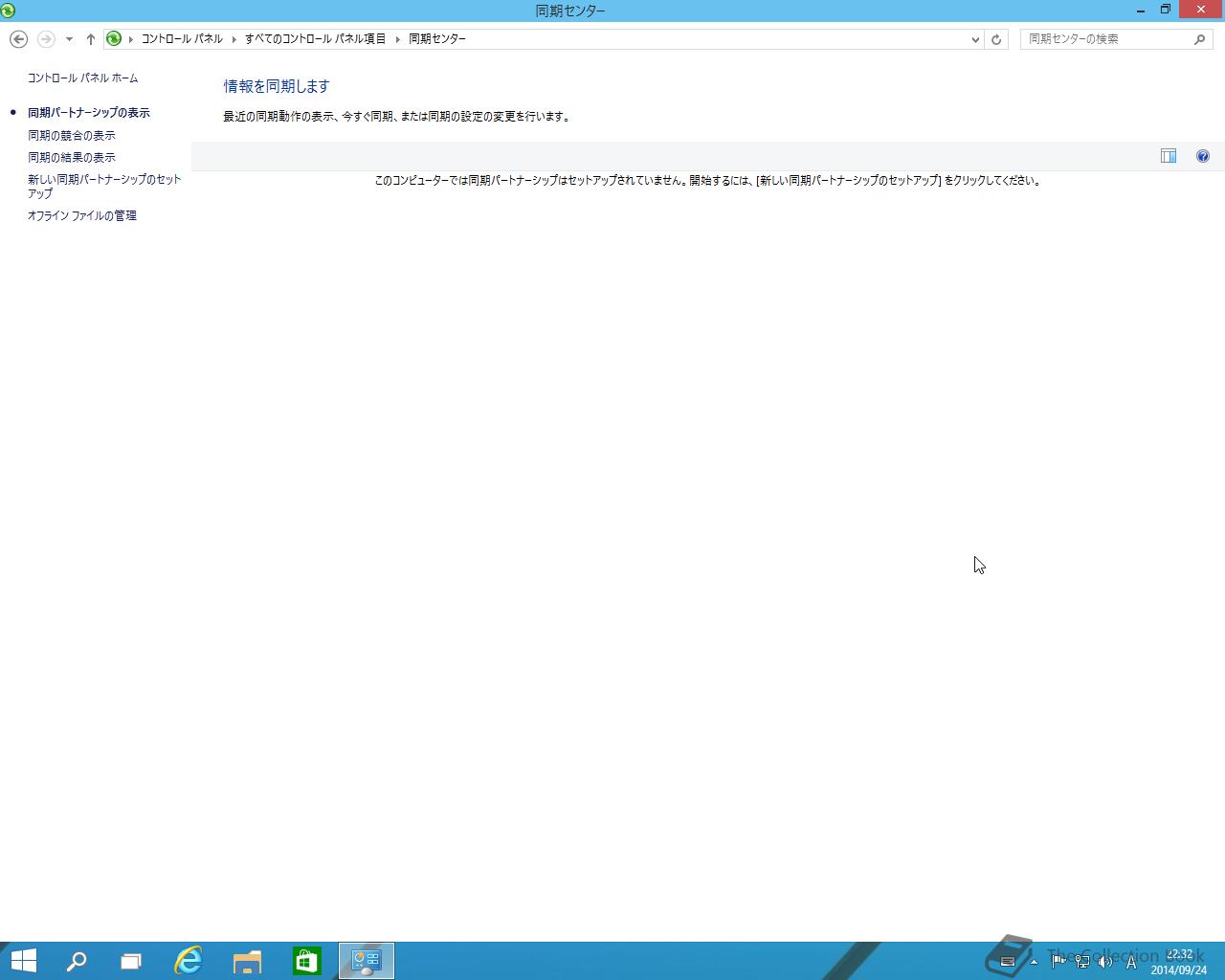The width and height of the screenshot is (1225, 980).
Task: Open the recent locations dropdown arrow
Action: pyautogui.click(x=69, y=39)
